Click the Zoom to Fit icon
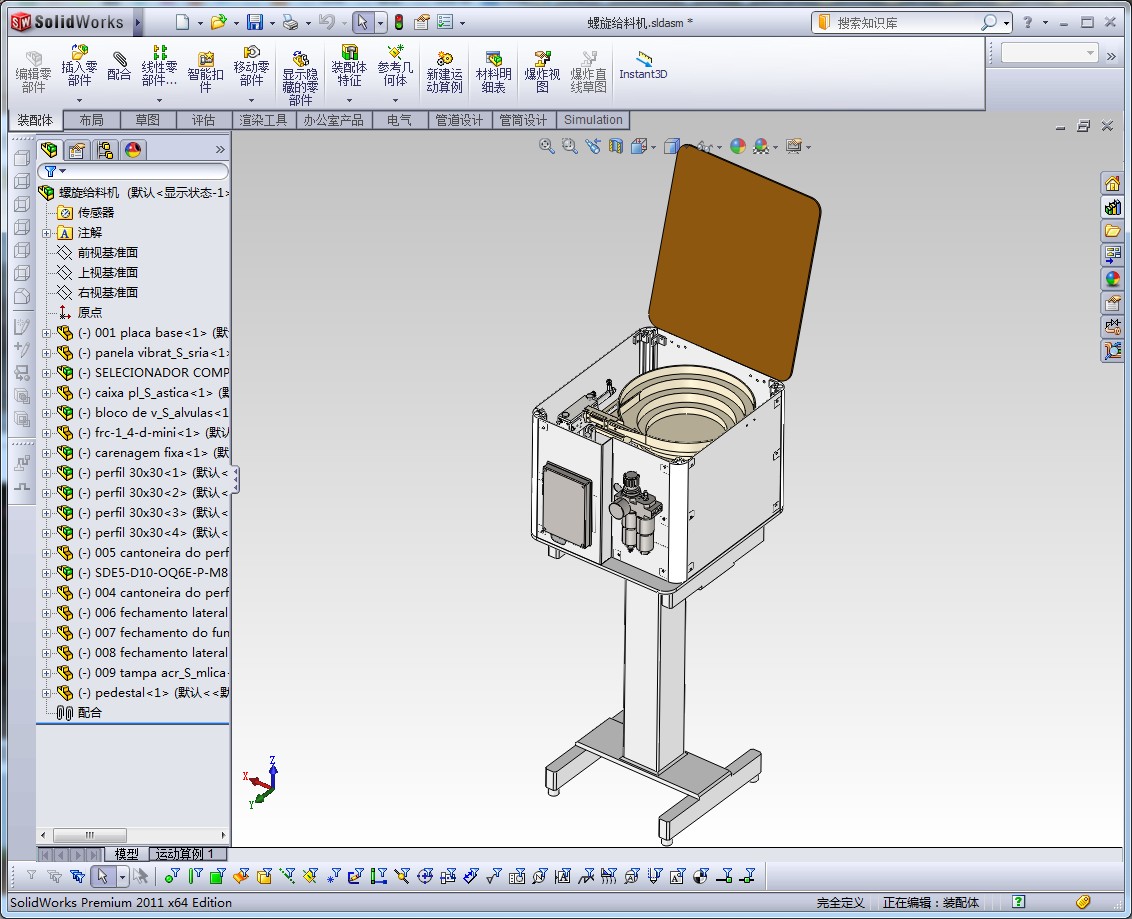This screenshot has width=1132, height=919. tap(547, 147)
